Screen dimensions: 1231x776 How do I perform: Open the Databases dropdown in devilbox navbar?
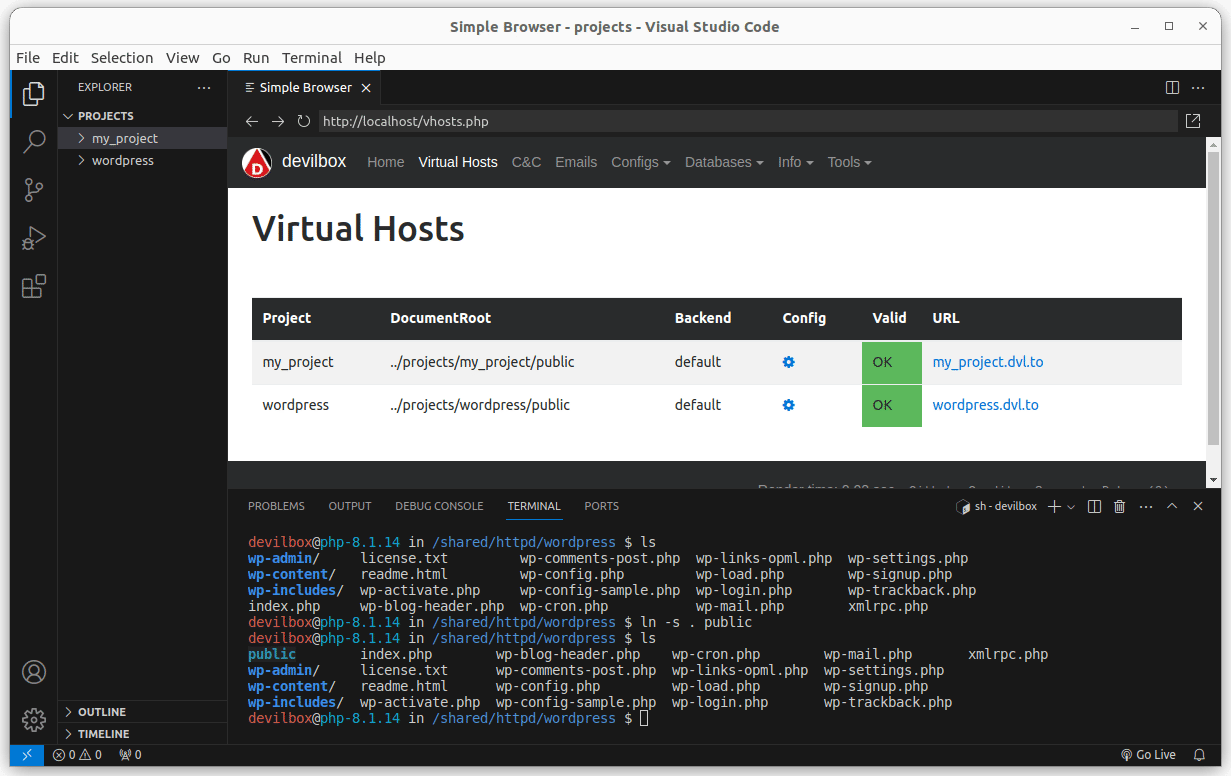click(723, 162)
